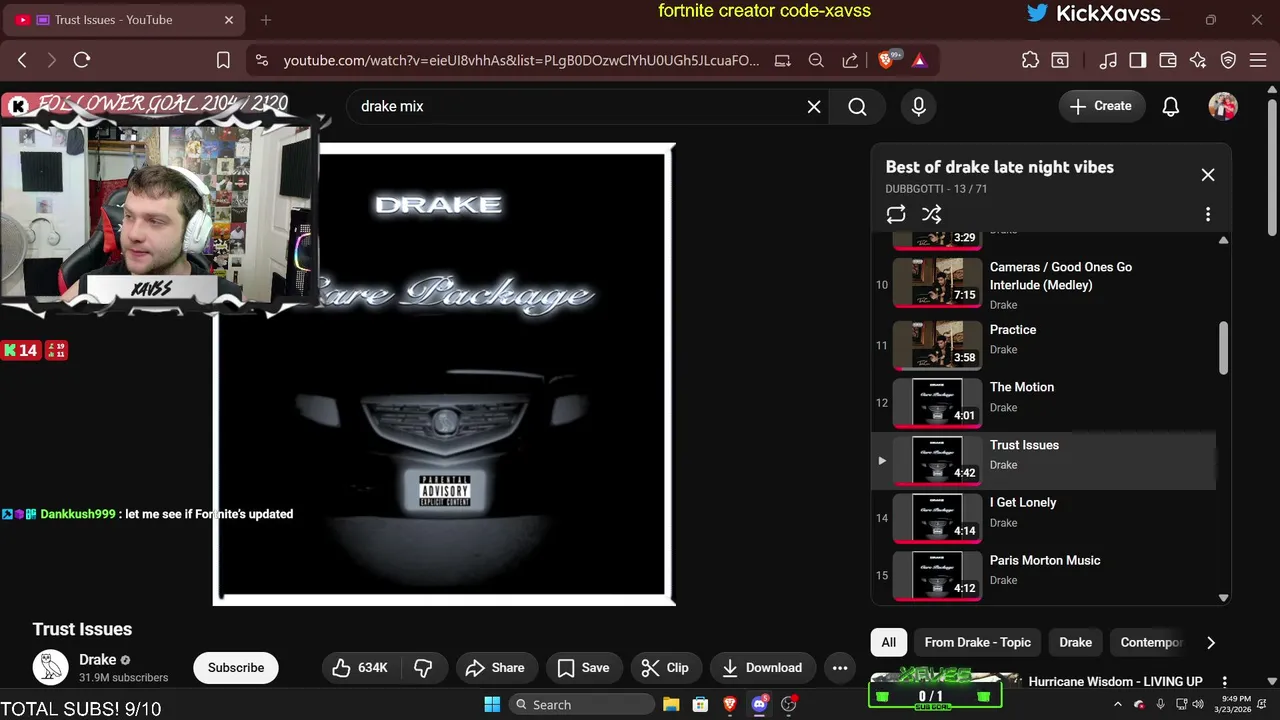Viewport: 1280px width, 720px height.
Task: Close the playlist panel
Action: (1208, 175)
